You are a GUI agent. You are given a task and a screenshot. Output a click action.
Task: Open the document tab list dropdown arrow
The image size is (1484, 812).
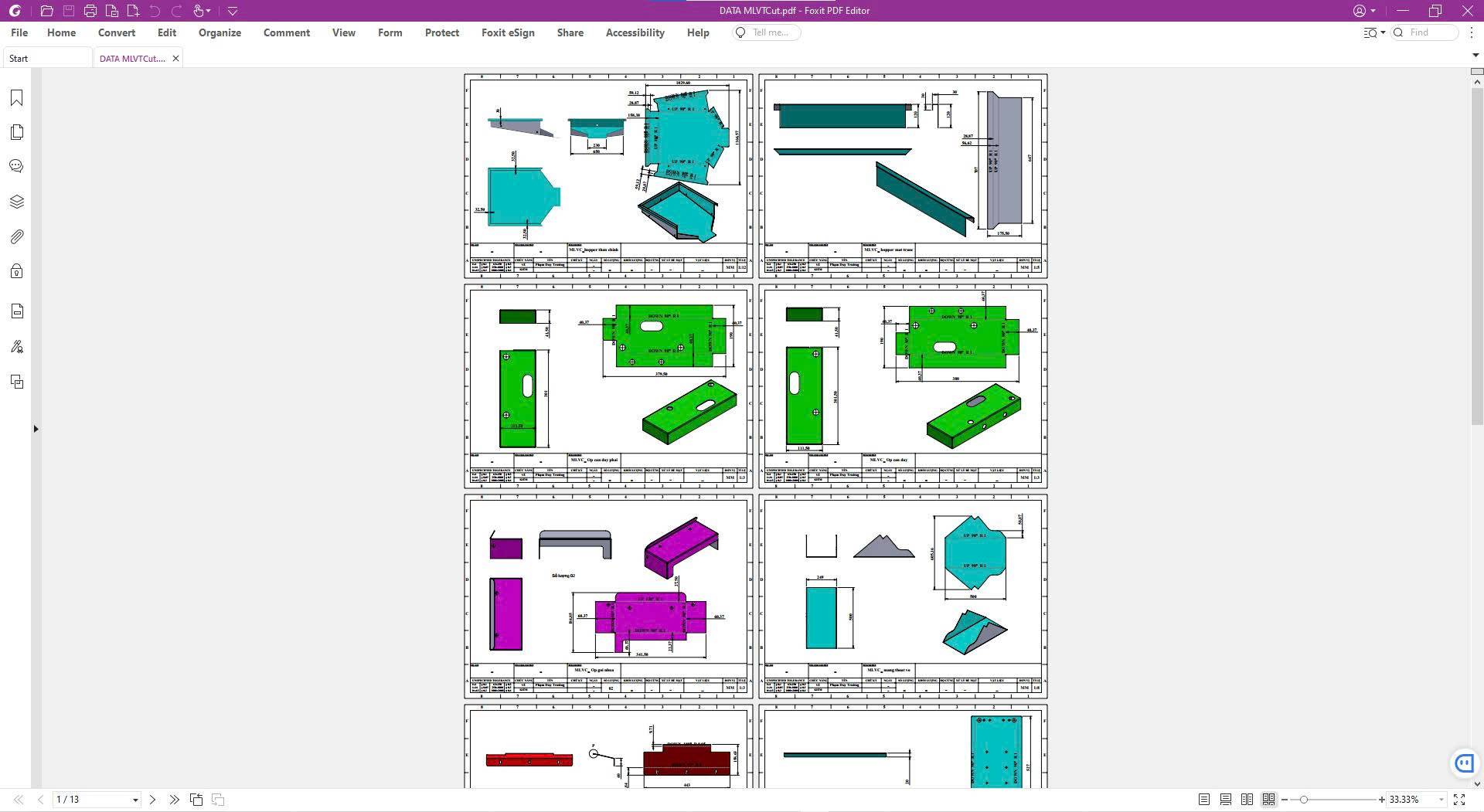click(x=1475, y=56)
